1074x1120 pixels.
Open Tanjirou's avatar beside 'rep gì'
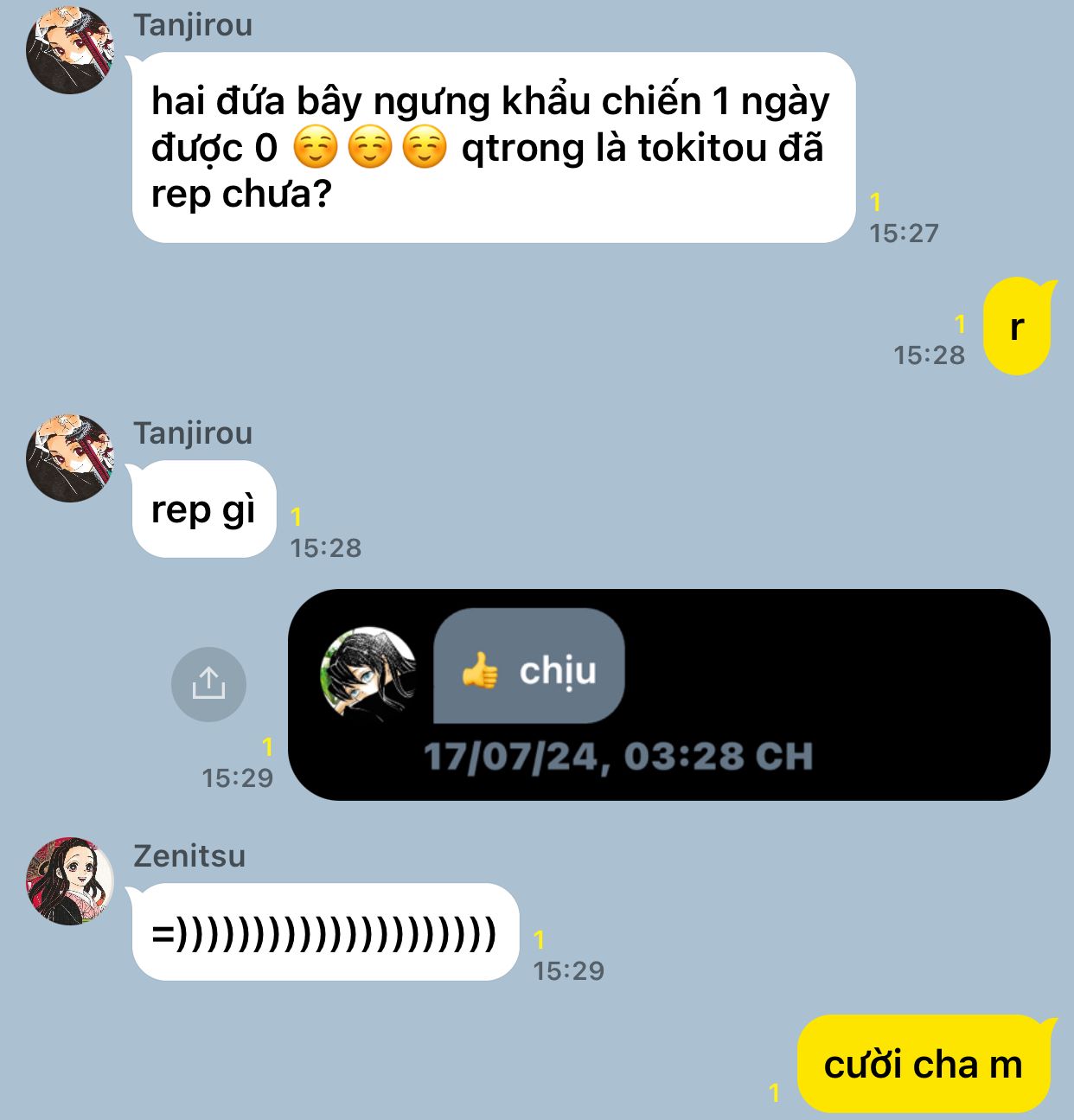point(70,458)
